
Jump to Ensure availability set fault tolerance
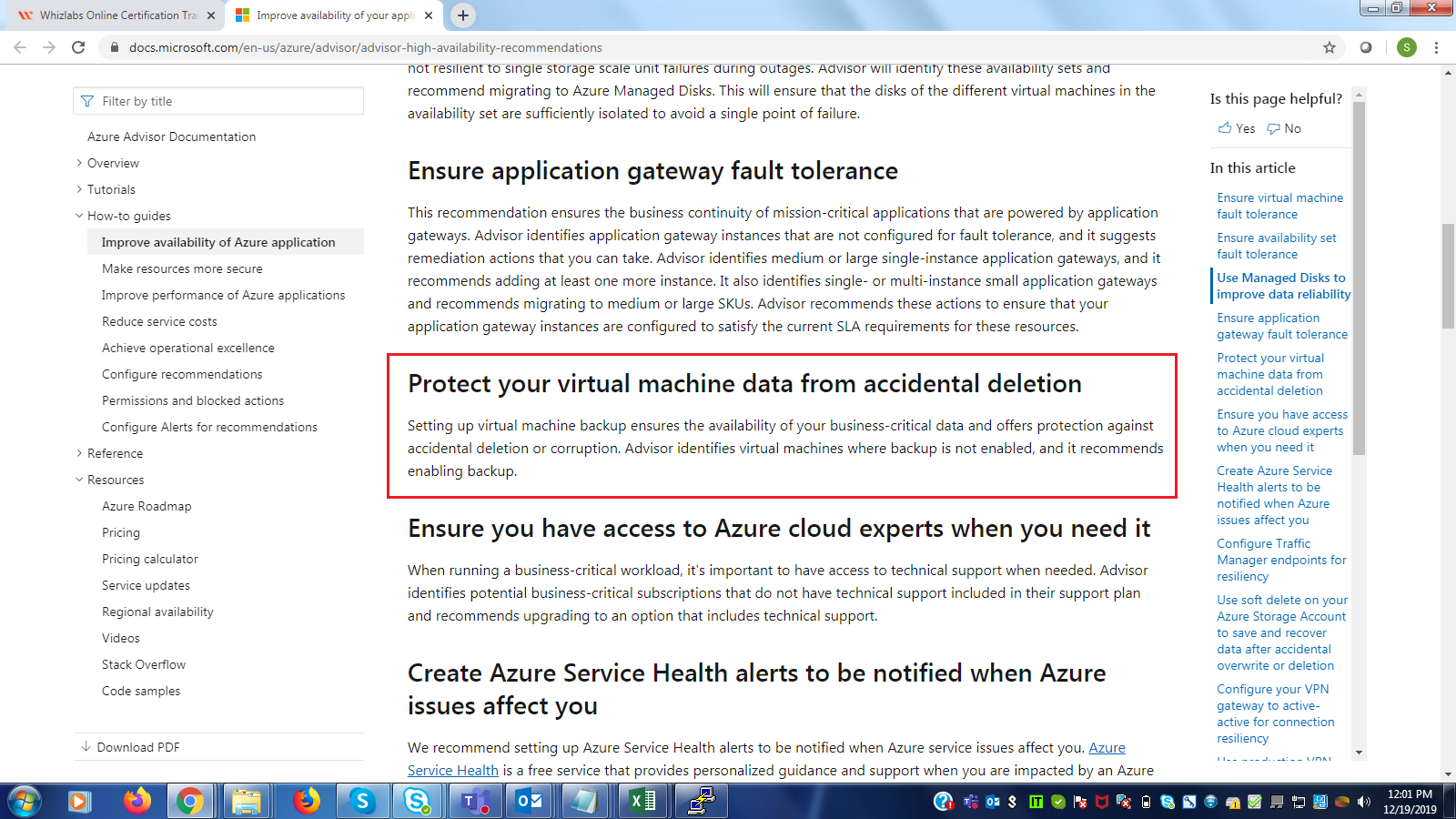[x=1276, y=246]
